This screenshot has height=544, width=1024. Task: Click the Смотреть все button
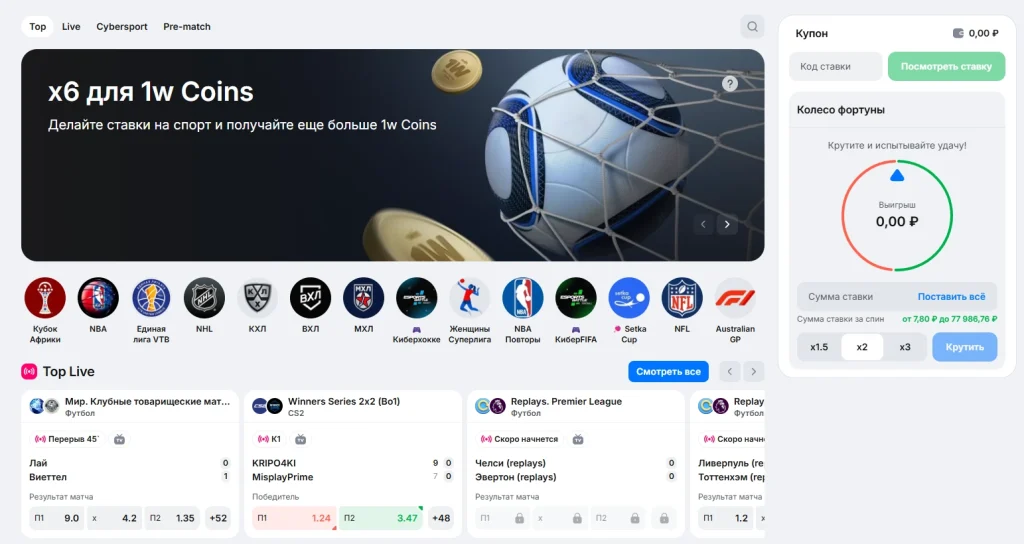click(x=668, y=372)
